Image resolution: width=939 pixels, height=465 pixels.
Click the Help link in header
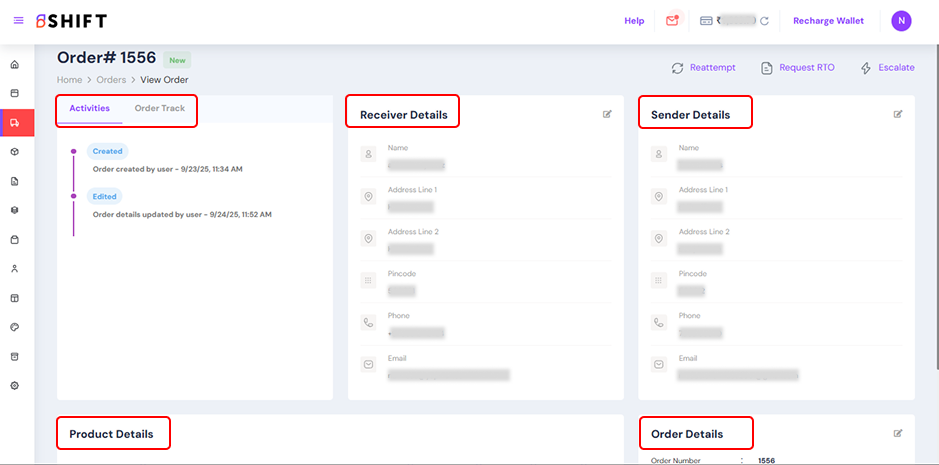[634, 21]
